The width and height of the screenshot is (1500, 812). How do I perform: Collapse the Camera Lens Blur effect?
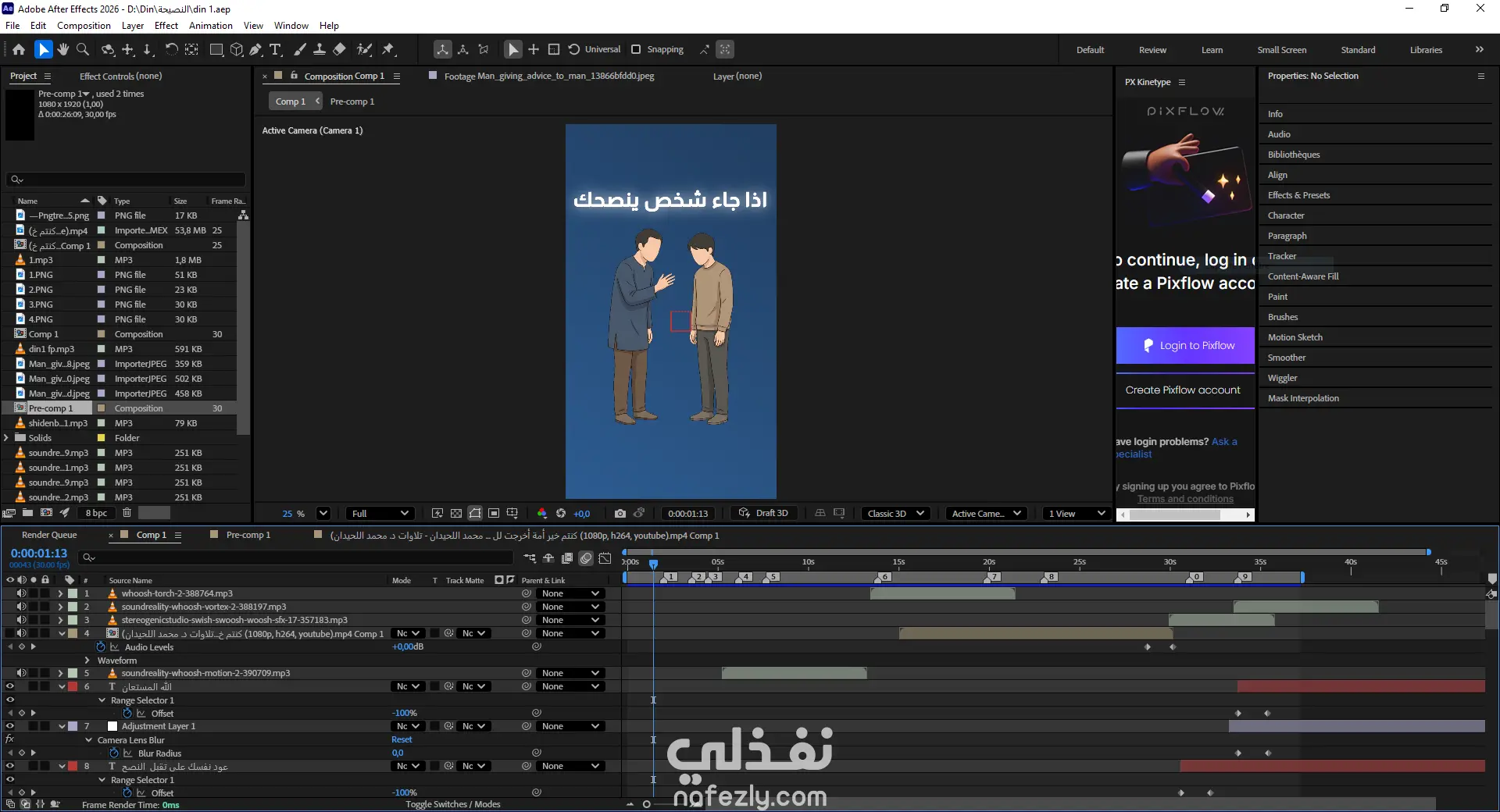[x=89, y=739]
